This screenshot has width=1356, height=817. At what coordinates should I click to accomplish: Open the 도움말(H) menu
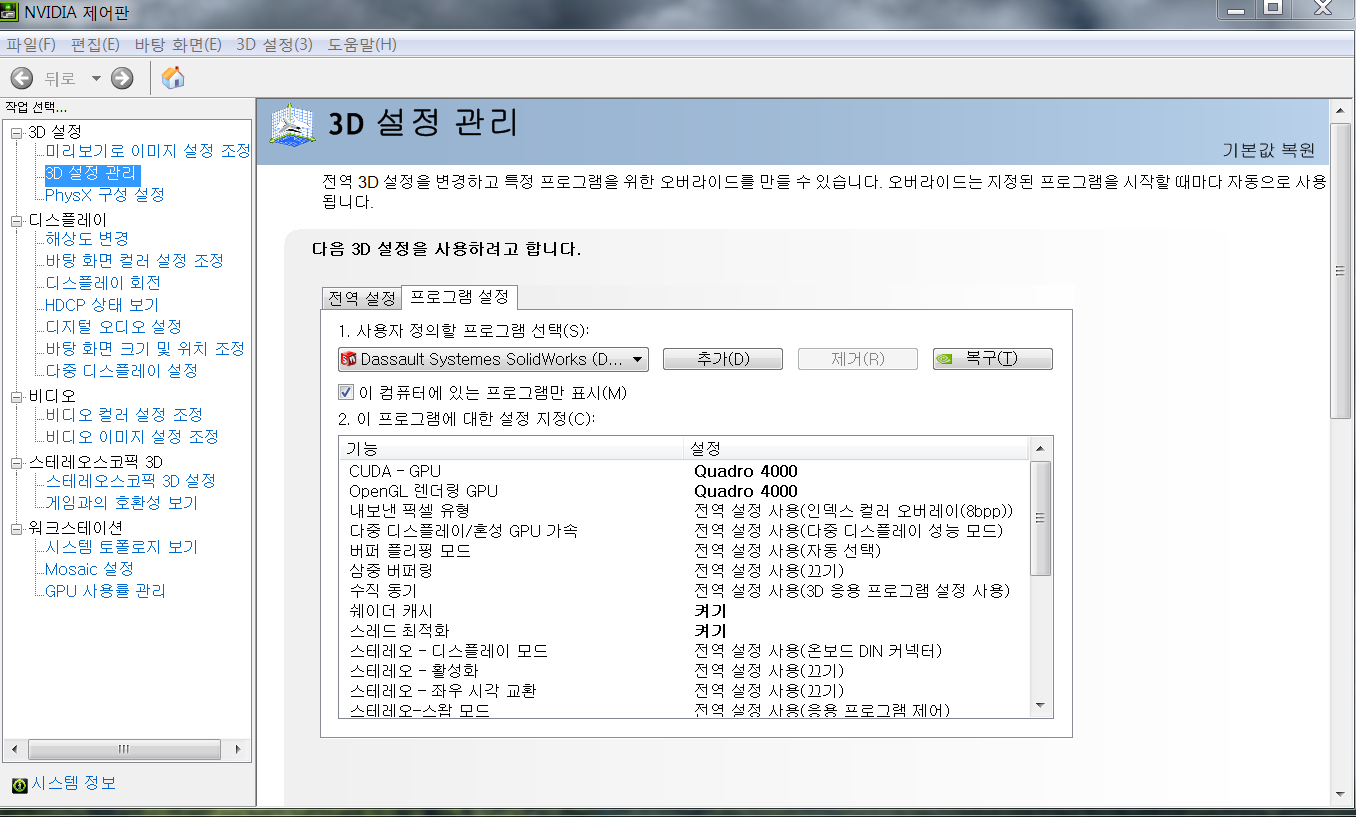(x=362, y=45)
